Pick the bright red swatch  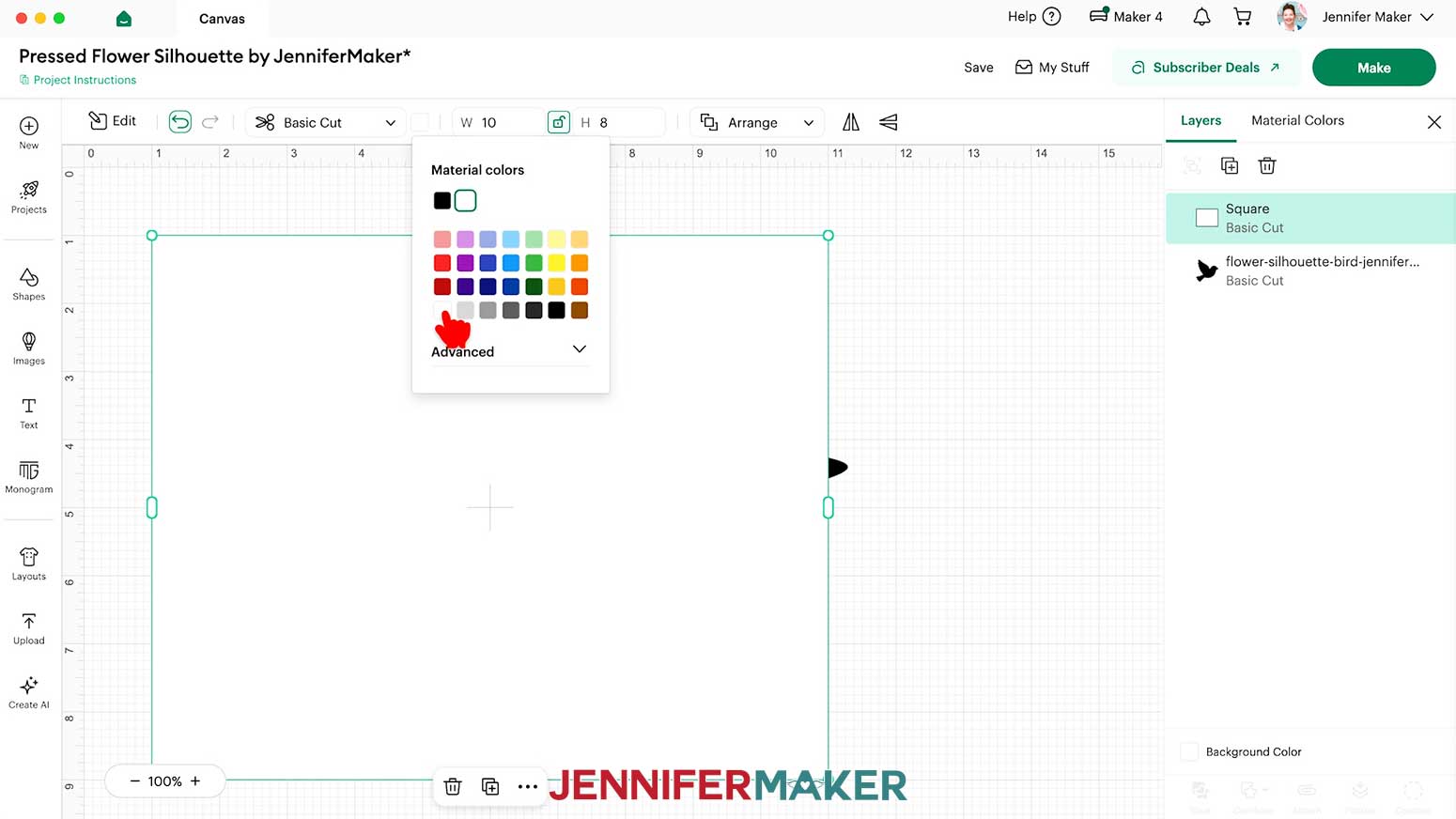click(442, 263)
